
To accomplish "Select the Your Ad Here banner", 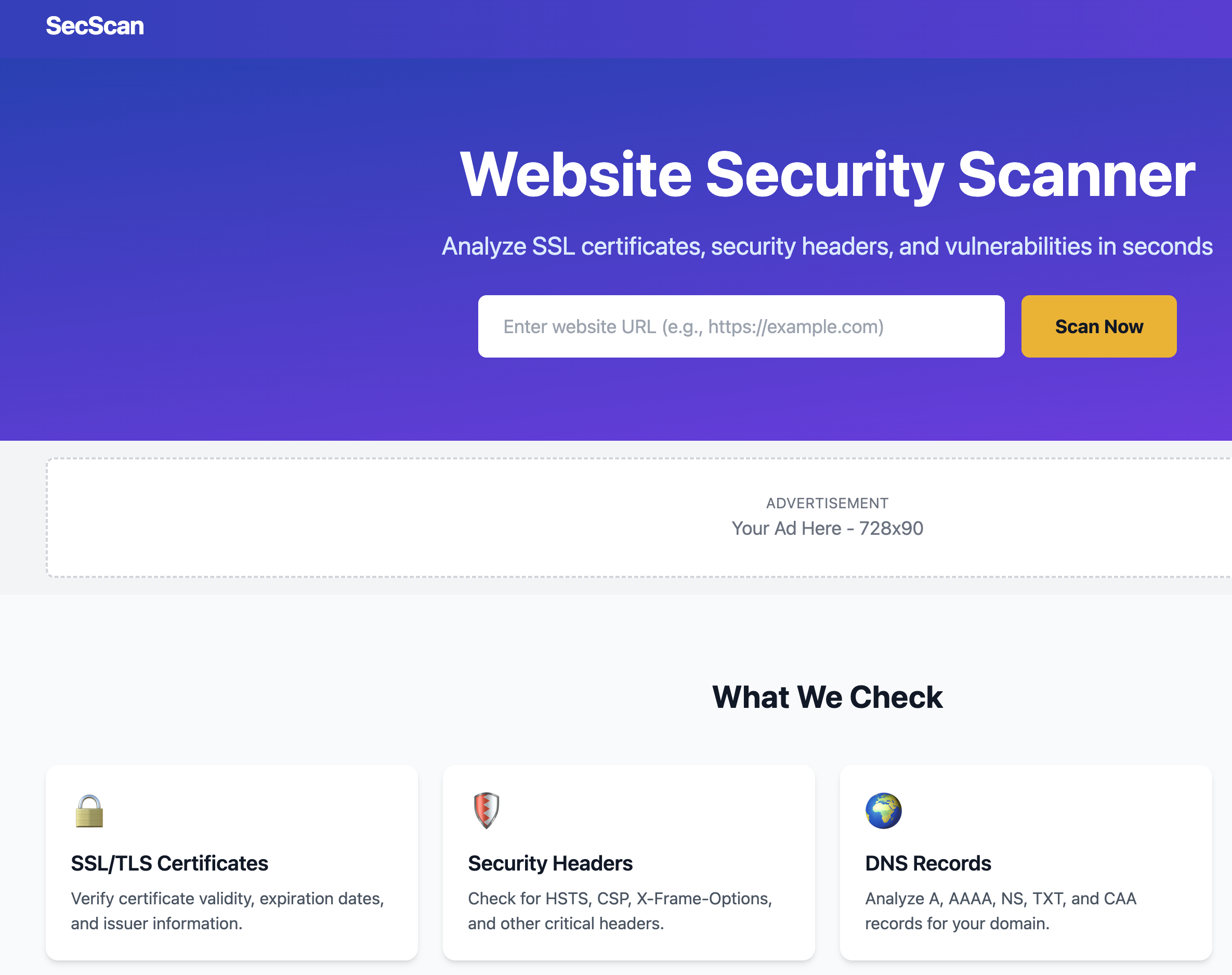I will 828,528.
